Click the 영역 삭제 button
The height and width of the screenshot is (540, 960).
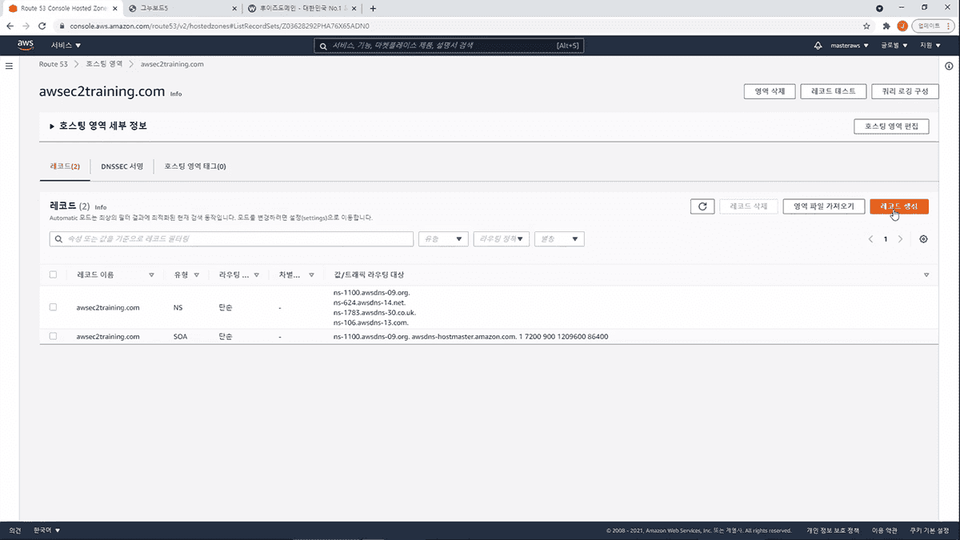[770, 91]
